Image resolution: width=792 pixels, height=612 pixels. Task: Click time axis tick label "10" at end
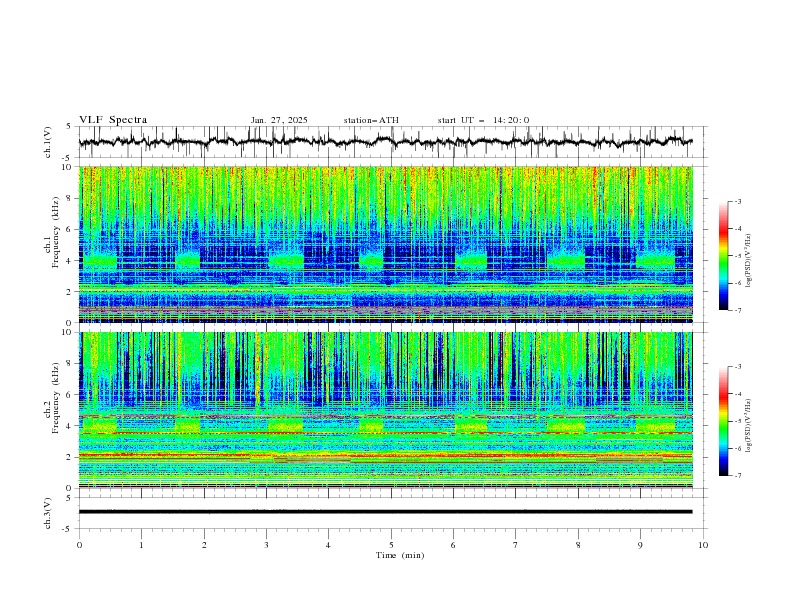[x=703, y=545]
